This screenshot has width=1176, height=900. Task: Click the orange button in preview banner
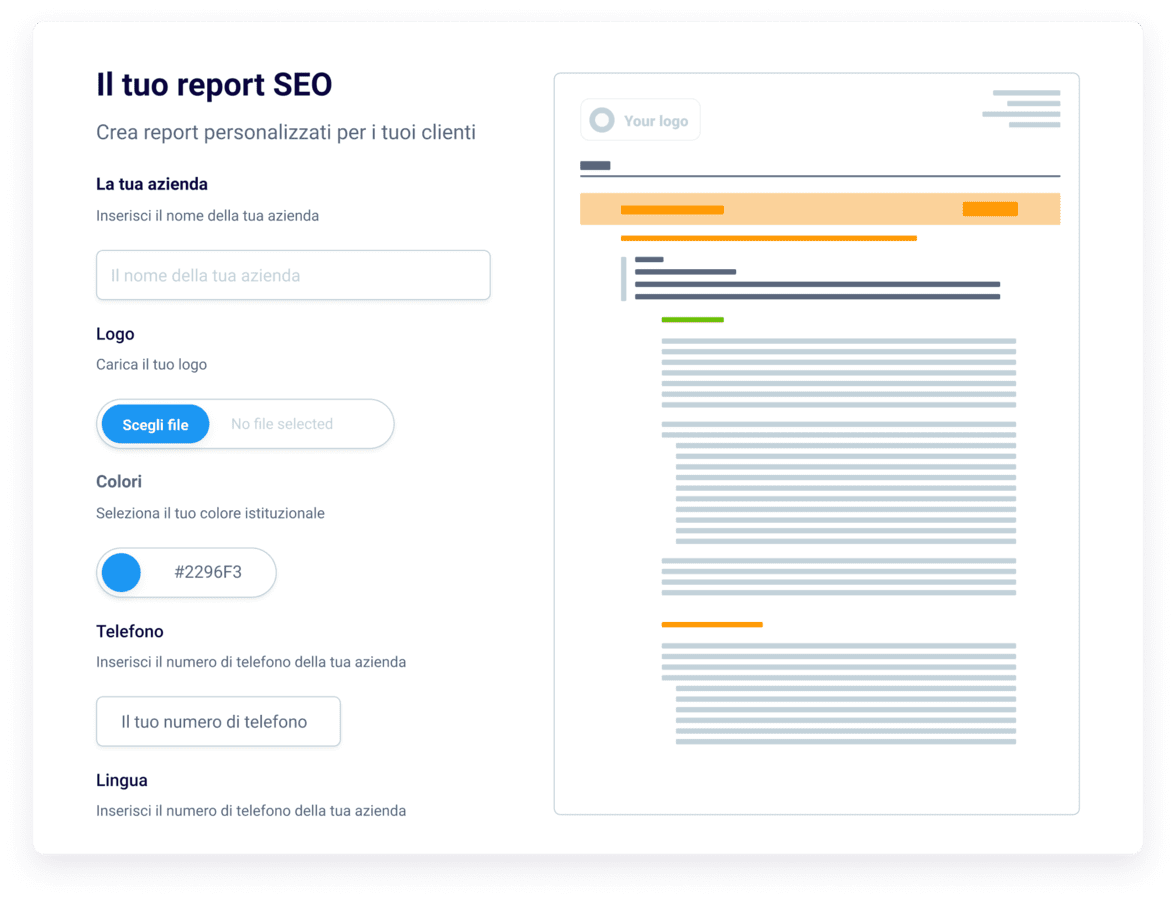click(x=990, y=209)
